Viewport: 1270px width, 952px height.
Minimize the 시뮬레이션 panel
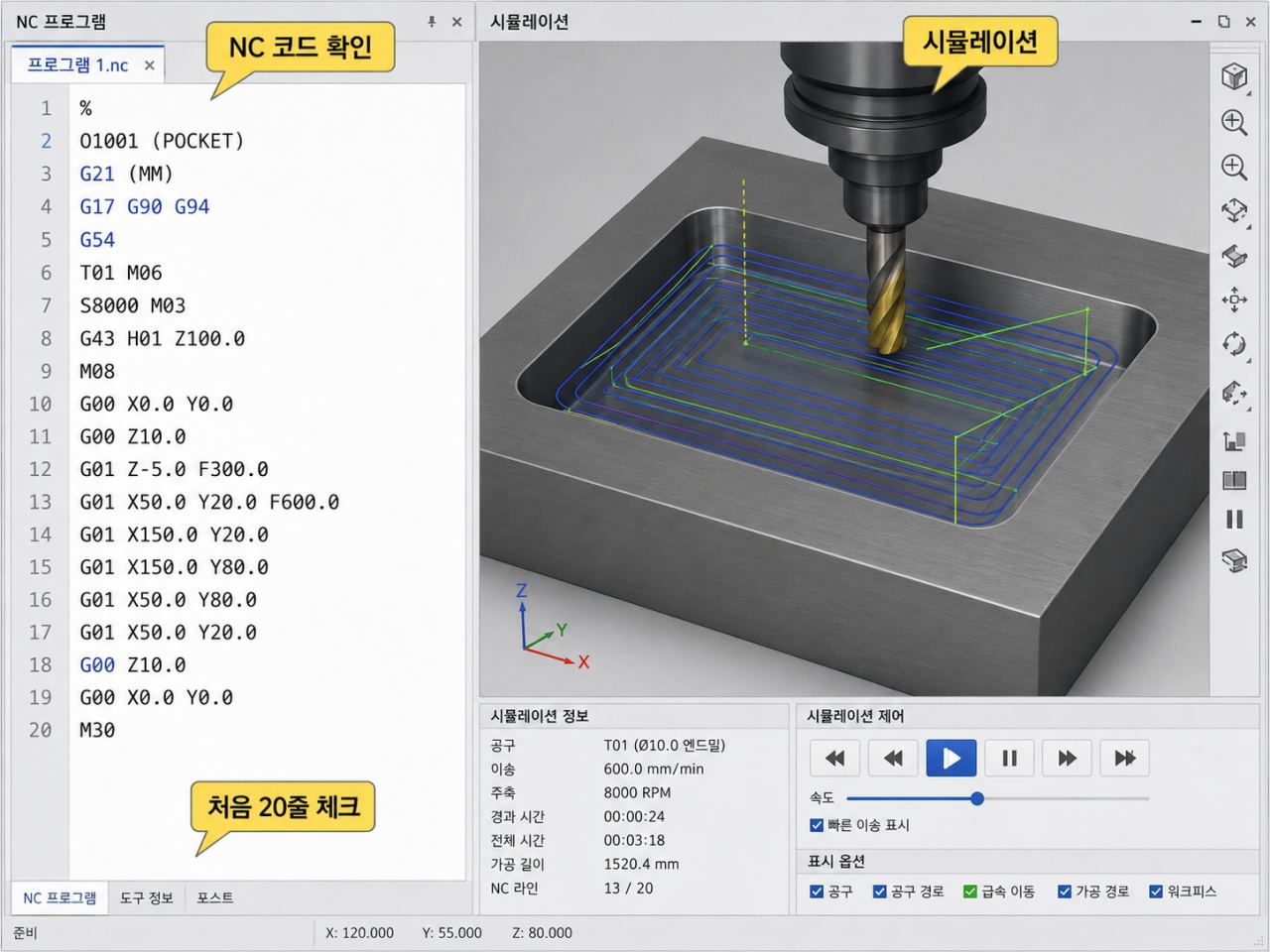[1197, 21]
